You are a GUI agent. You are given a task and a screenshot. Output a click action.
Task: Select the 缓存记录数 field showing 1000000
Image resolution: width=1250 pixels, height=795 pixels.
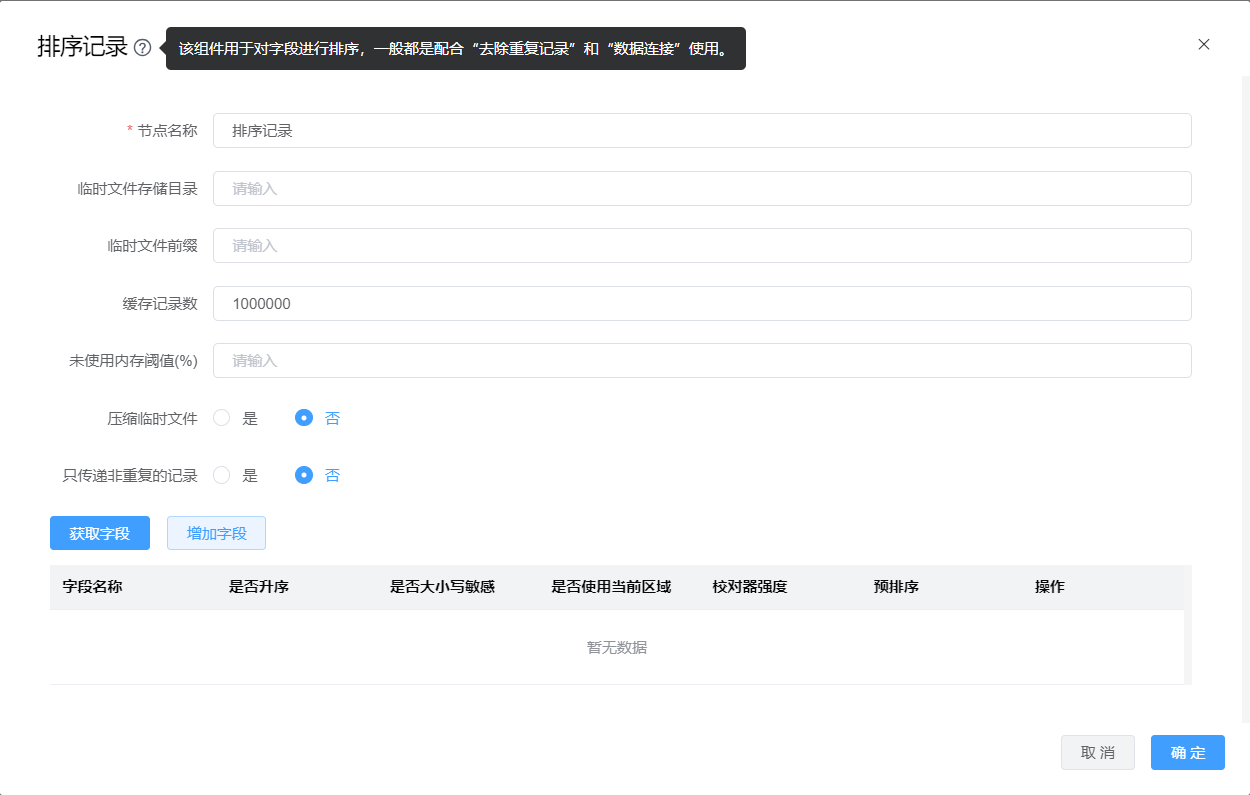(701, 303)
